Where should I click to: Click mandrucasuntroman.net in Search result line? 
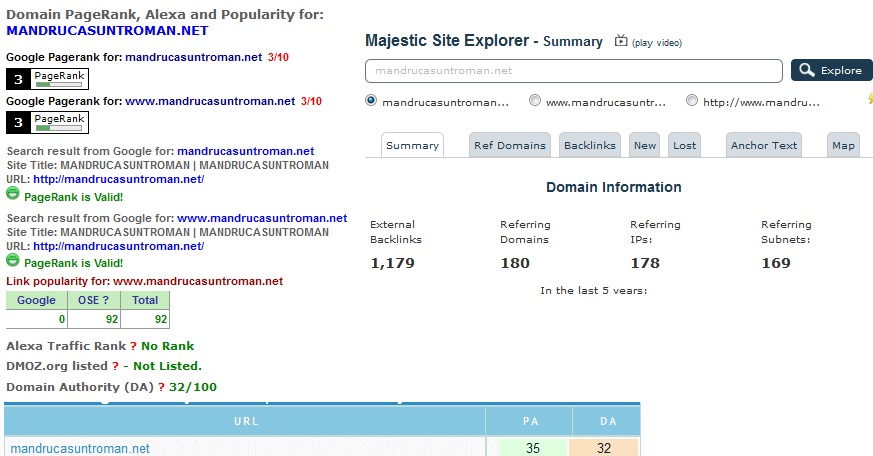(246, 151)
